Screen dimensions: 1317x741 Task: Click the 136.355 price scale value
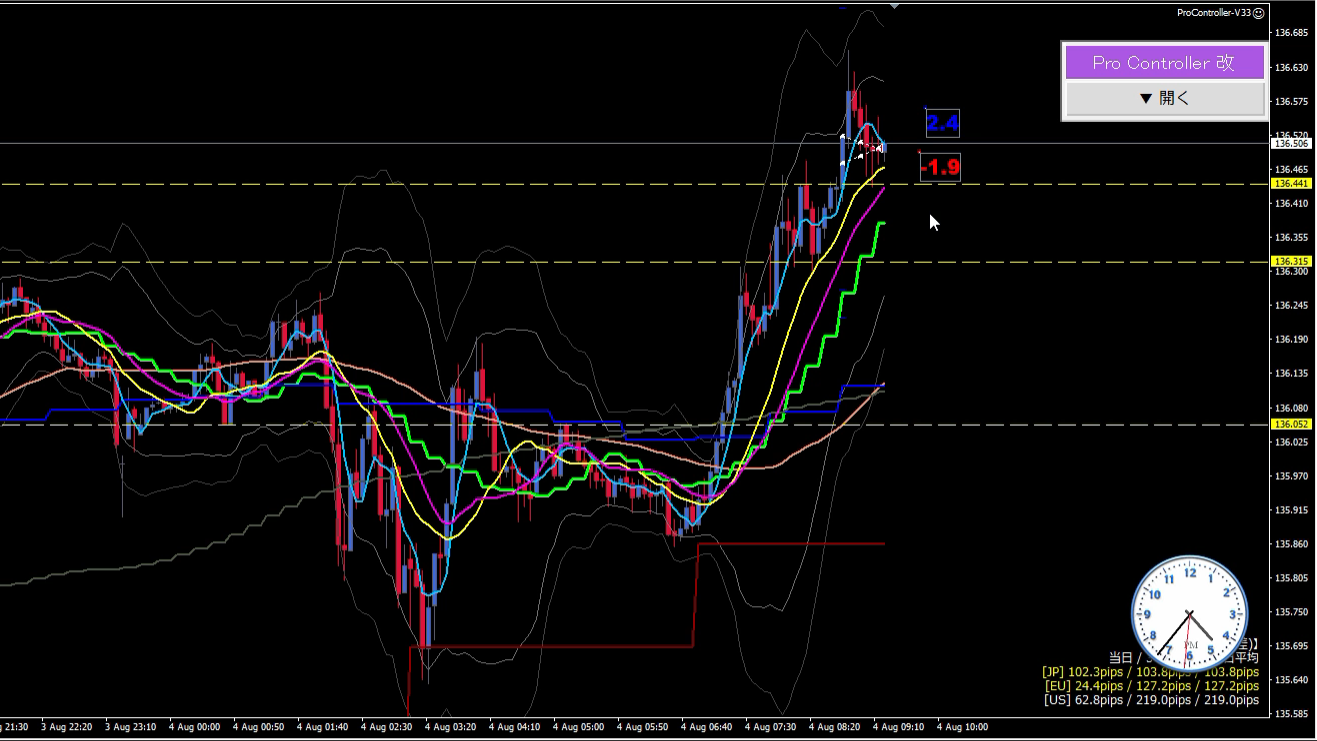click(x=1292, y=237)
